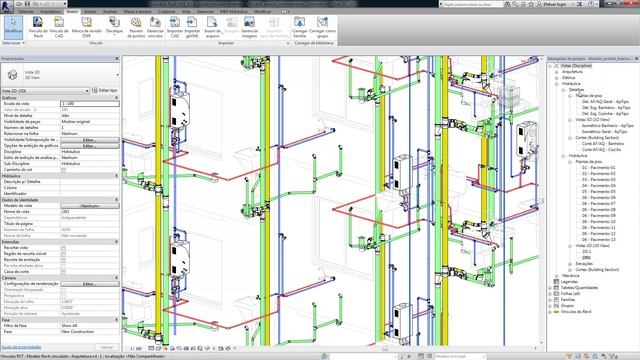Expand the Folhas (all) node
This screenshot has width=640, height=360.
(x=550, y=293)
